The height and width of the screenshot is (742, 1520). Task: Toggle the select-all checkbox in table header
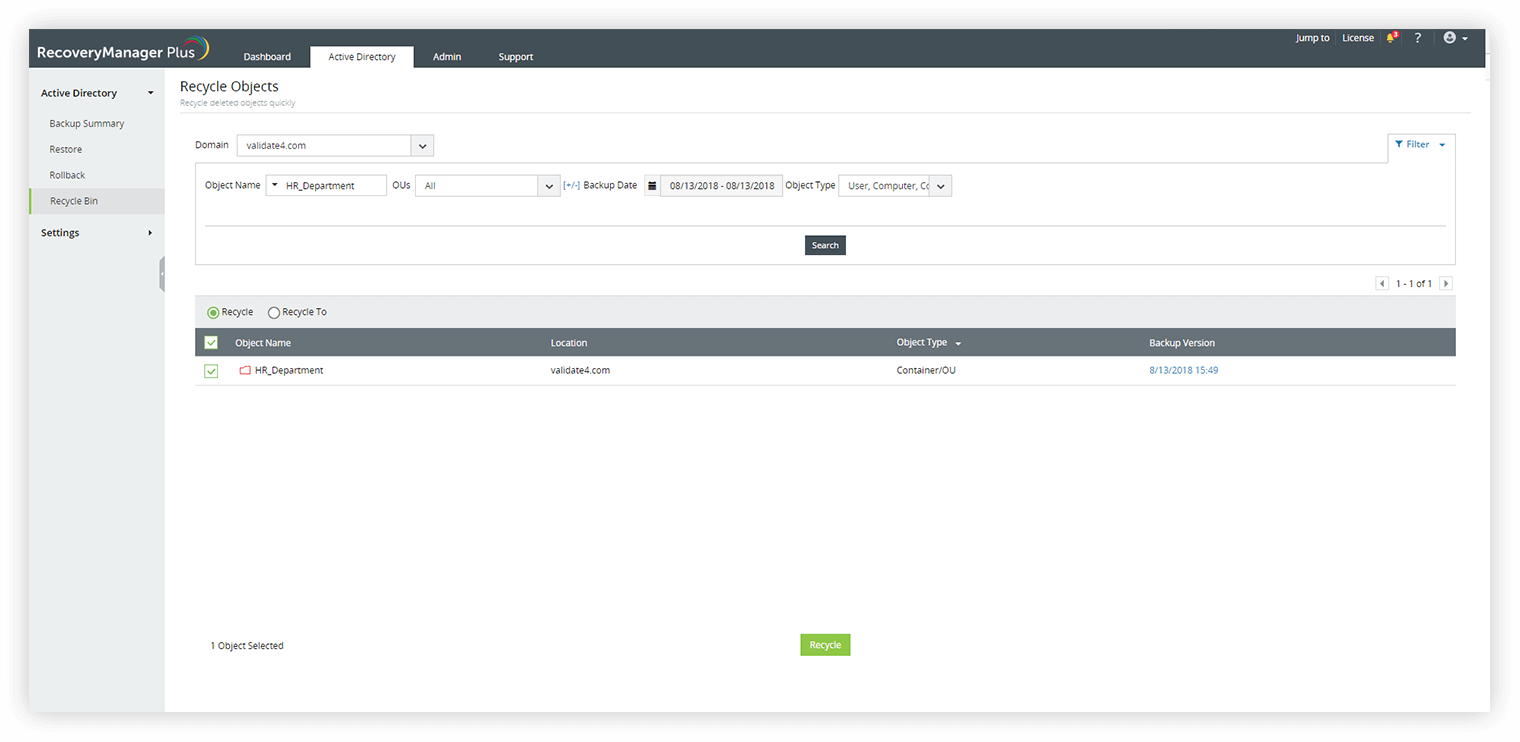coord(211,343)
